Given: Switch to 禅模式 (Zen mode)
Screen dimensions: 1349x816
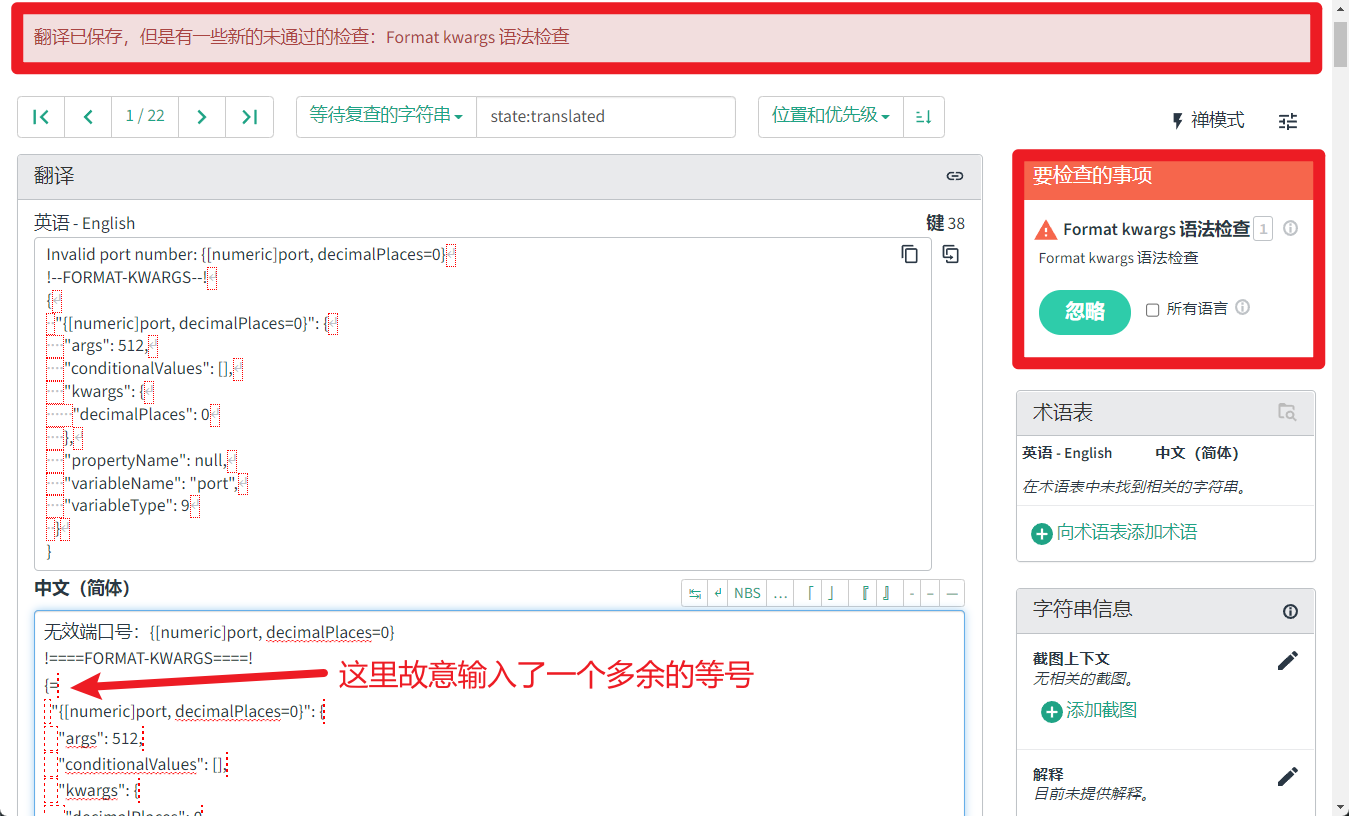Looking at the screenshot, I should click(1207, 121).
